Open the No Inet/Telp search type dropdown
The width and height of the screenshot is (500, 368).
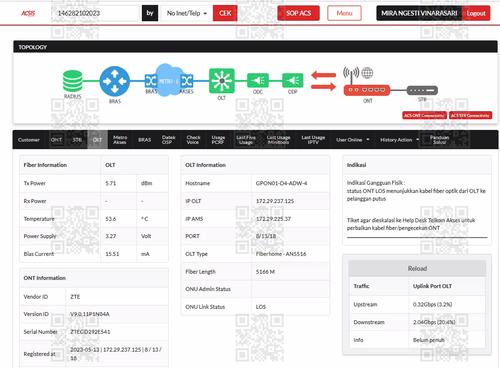187,13
